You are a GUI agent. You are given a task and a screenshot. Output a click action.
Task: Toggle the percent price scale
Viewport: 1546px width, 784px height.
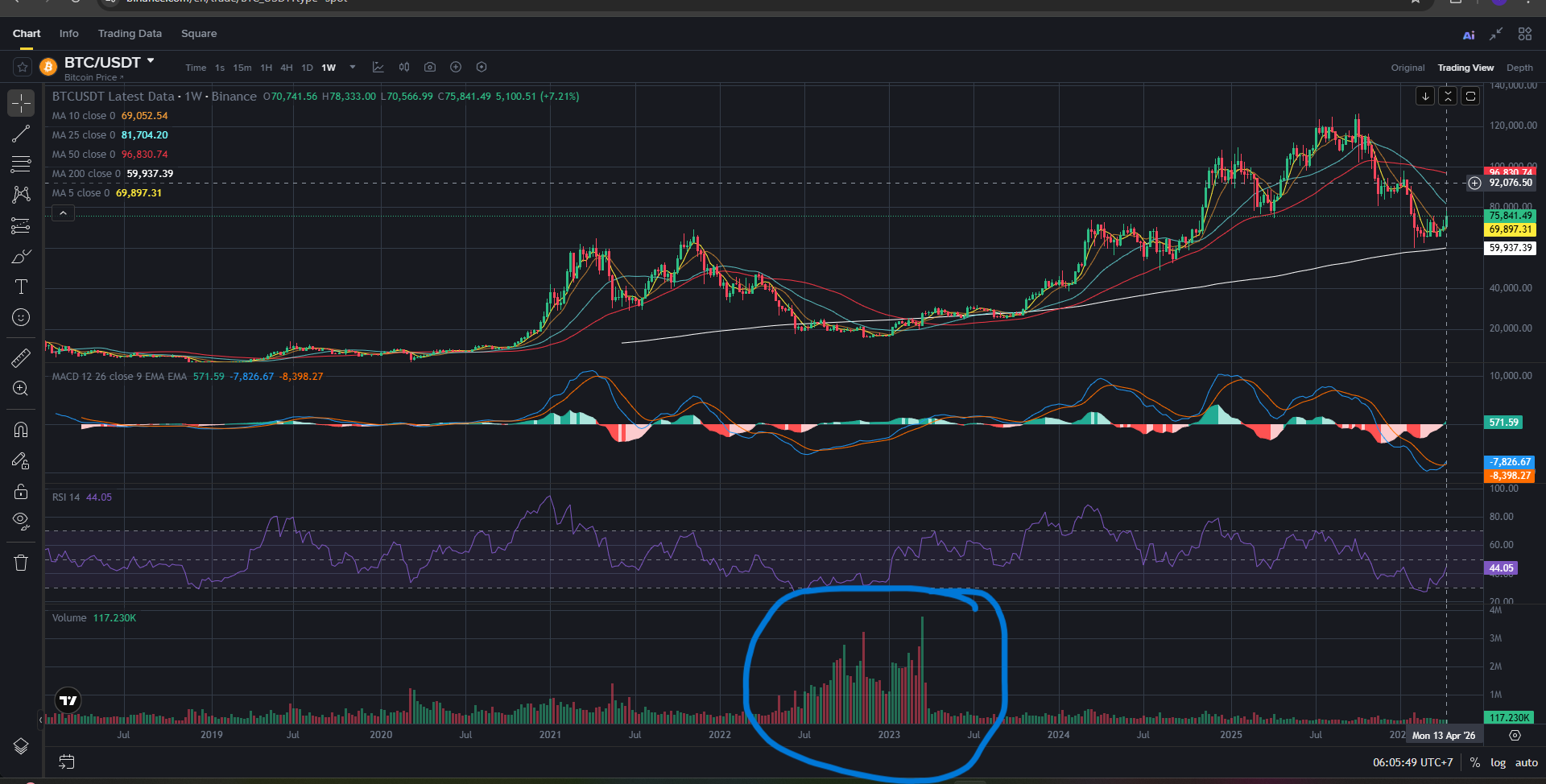coord(1475,762)
